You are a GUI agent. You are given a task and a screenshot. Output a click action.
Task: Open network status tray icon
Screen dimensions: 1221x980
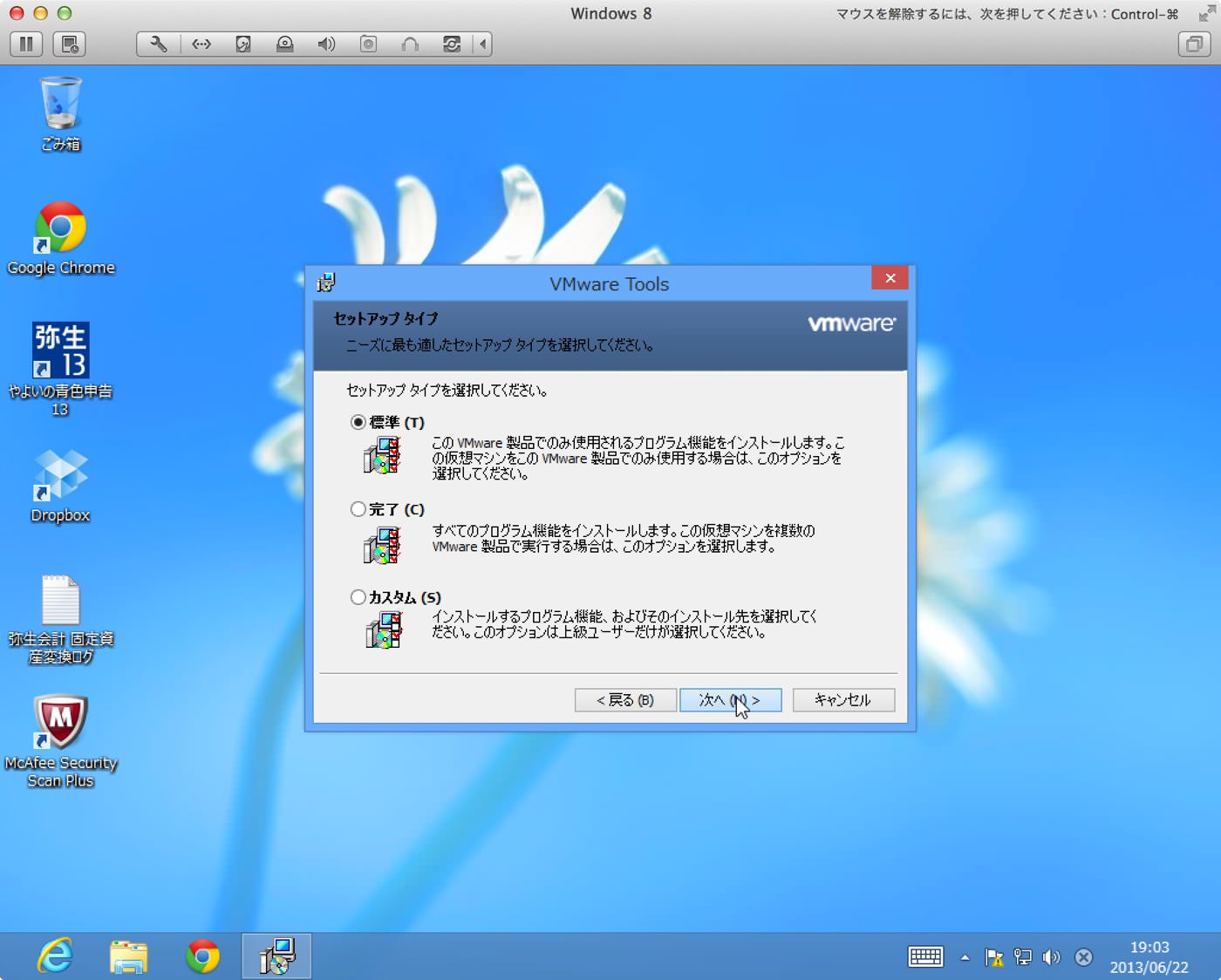[x=1022, y=957]
